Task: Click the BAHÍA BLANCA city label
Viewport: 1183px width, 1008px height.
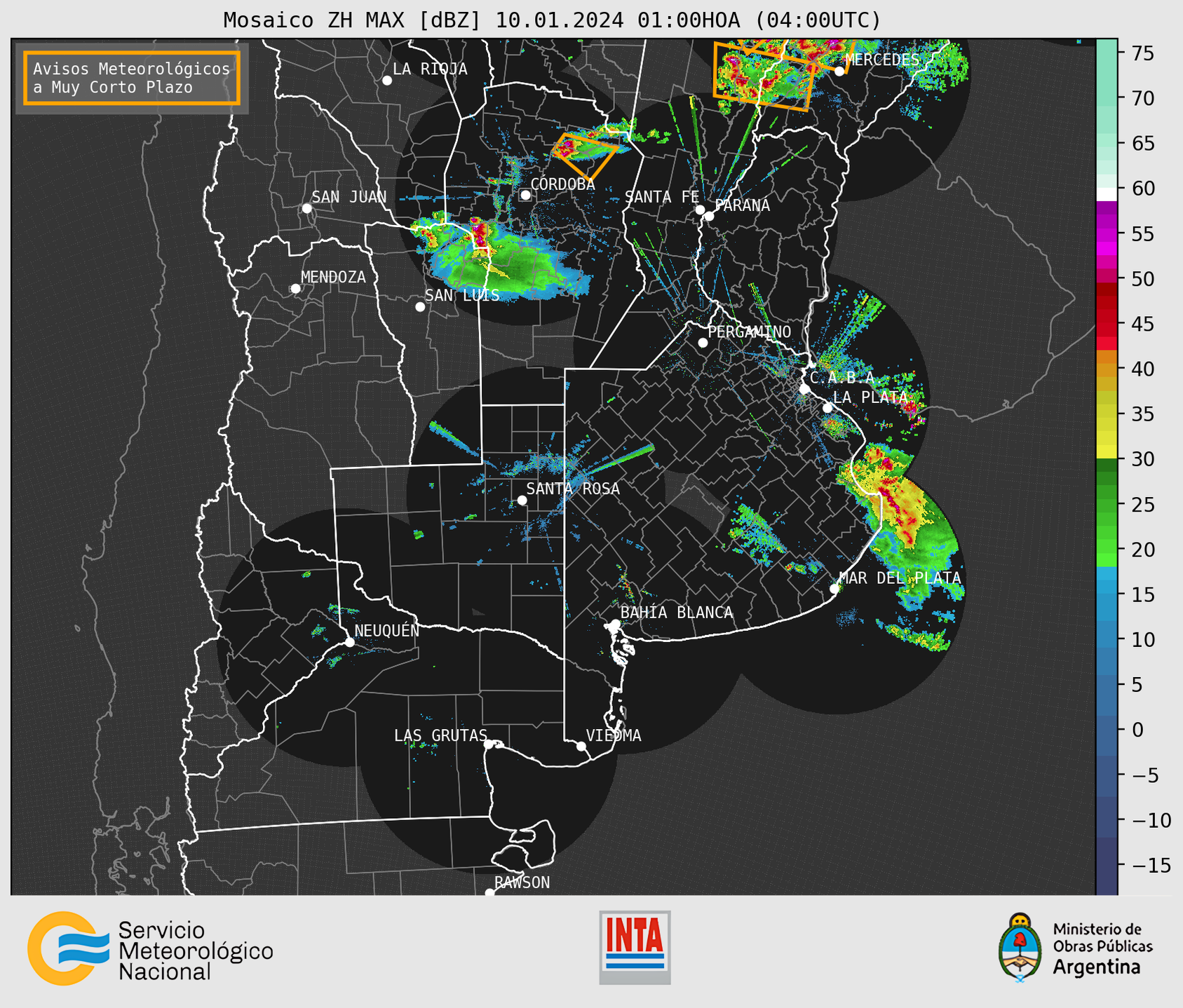Action: 677,612
